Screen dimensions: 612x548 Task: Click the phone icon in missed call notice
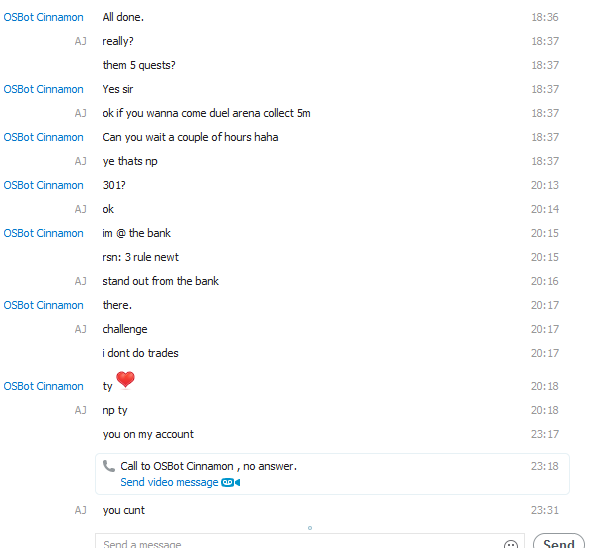point(109,466)
